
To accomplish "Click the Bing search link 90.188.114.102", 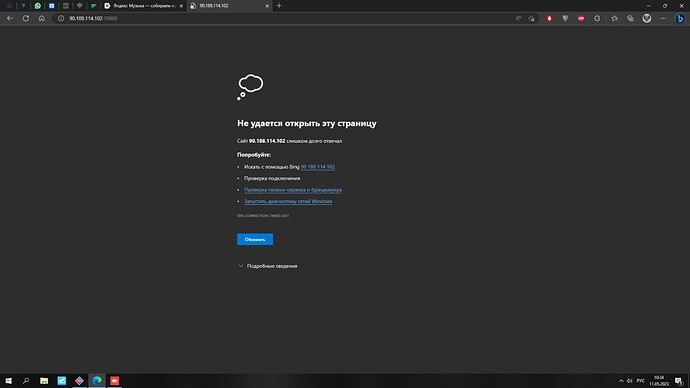I will tap(318, 167).
